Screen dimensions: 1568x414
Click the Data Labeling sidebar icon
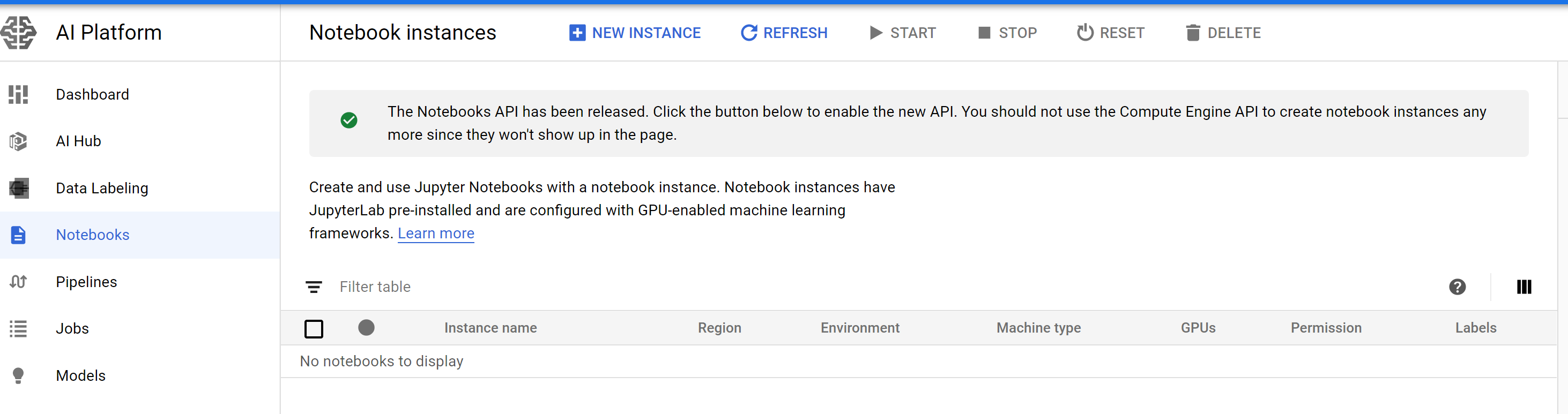pyautogui.click(x=19, y=189)
